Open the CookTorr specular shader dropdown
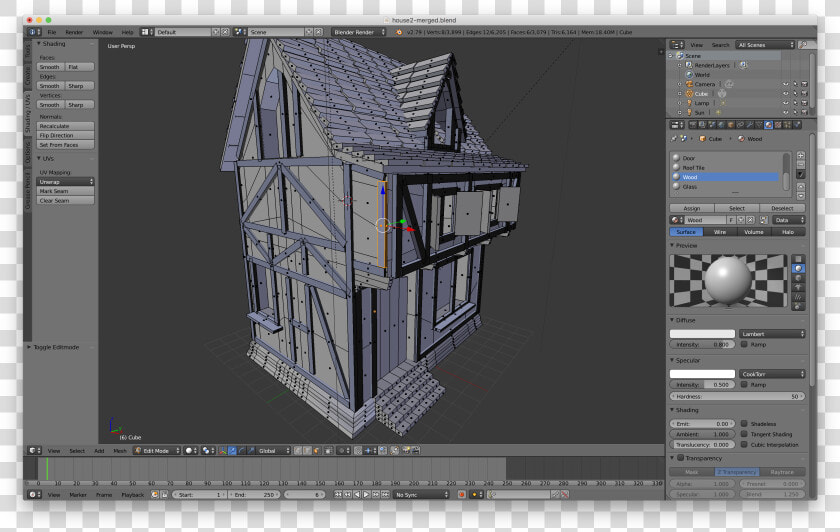The height and width of the screenshot is (532, 840). (x=772, y=373)
